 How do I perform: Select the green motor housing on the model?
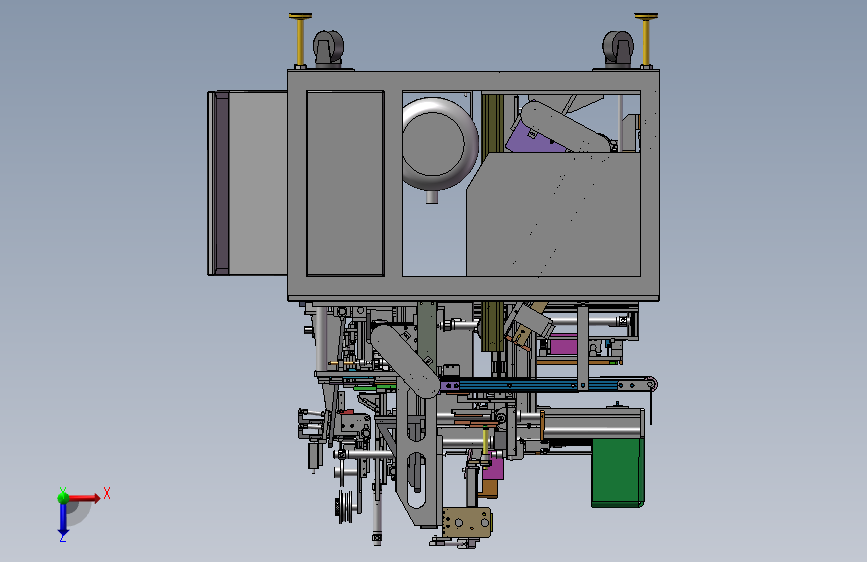click(617, 472)
